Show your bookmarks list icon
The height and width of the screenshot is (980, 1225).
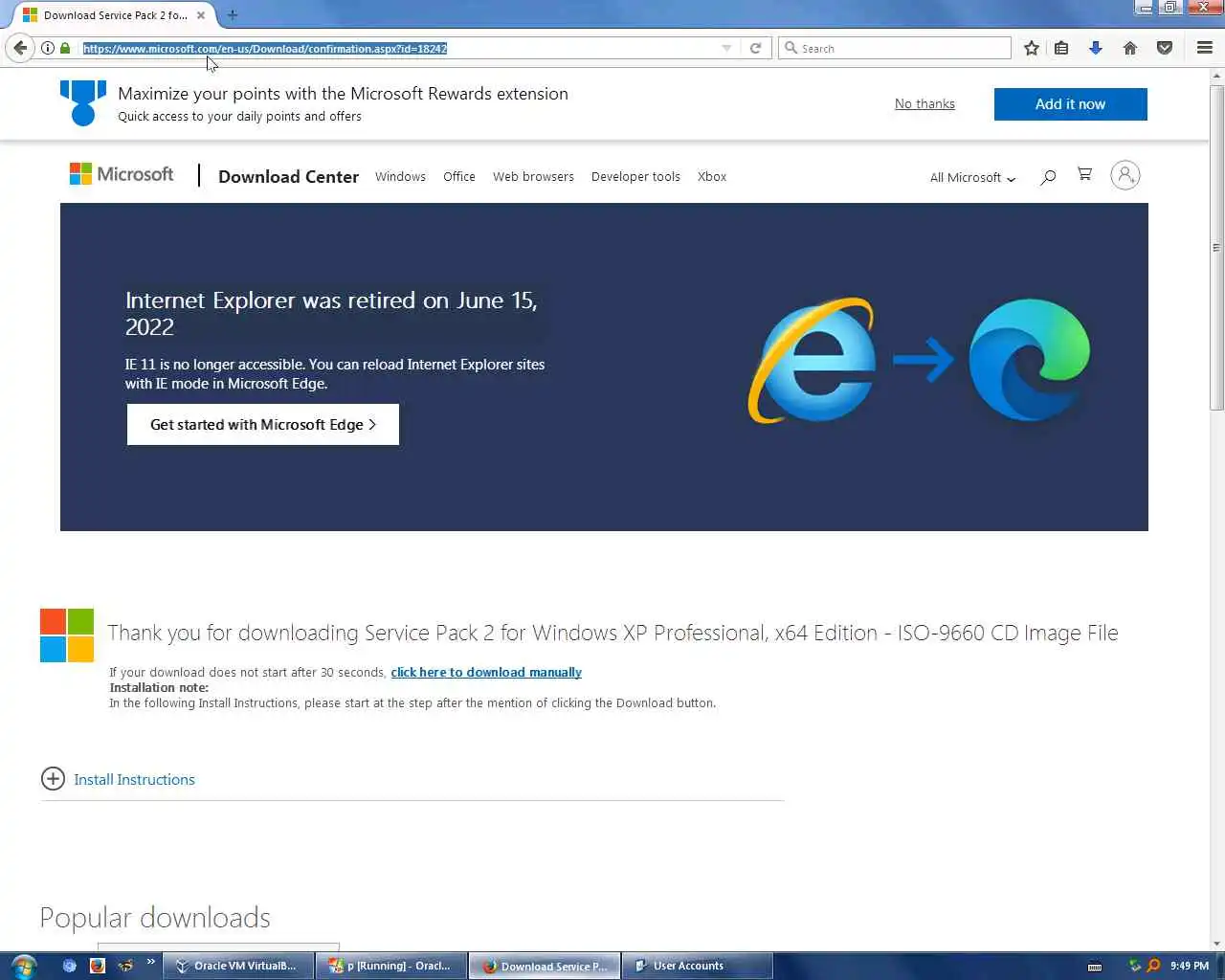[x=1061, y=48]
